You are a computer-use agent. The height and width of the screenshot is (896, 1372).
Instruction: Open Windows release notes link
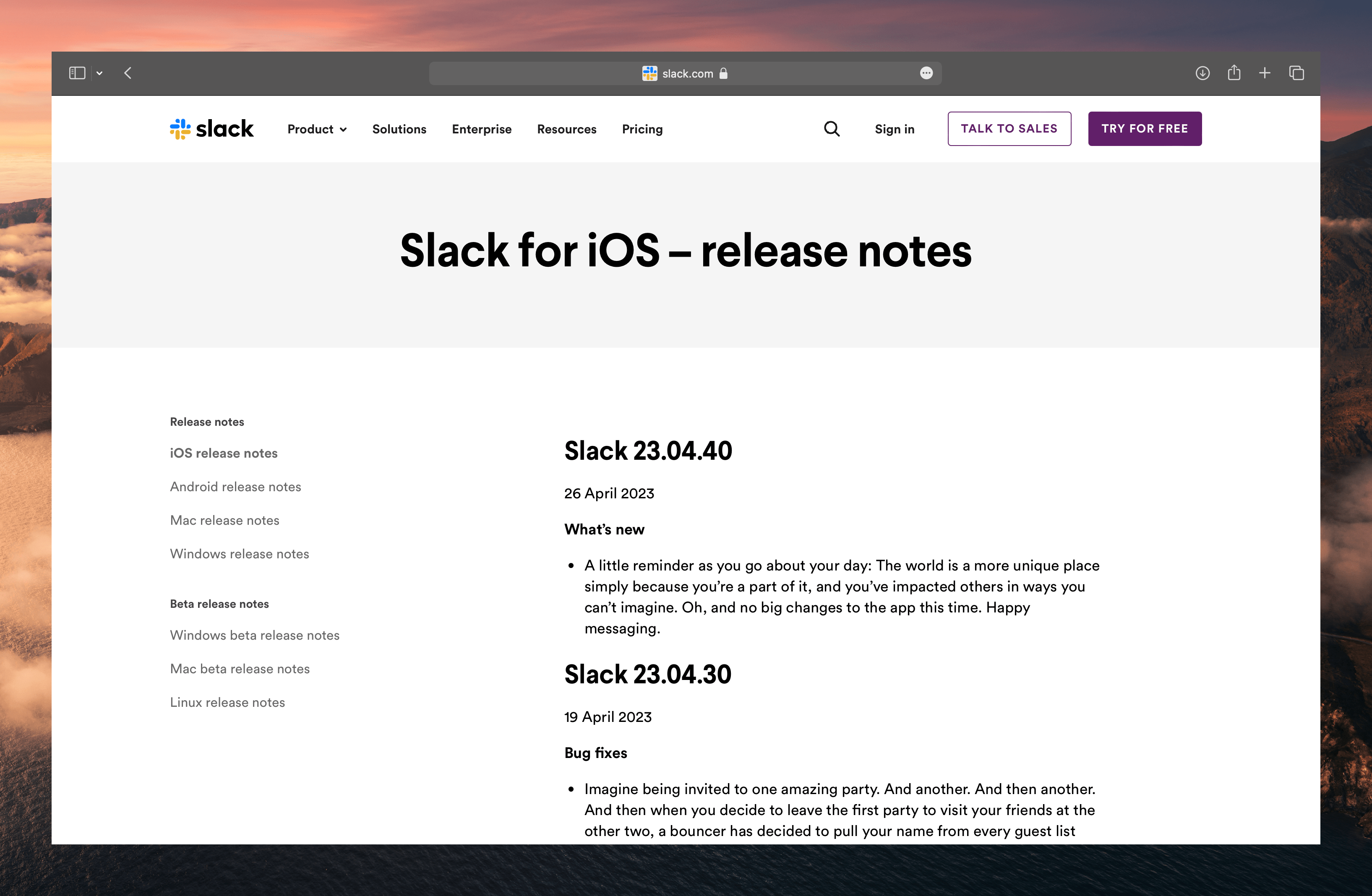[x=239, y=553]
